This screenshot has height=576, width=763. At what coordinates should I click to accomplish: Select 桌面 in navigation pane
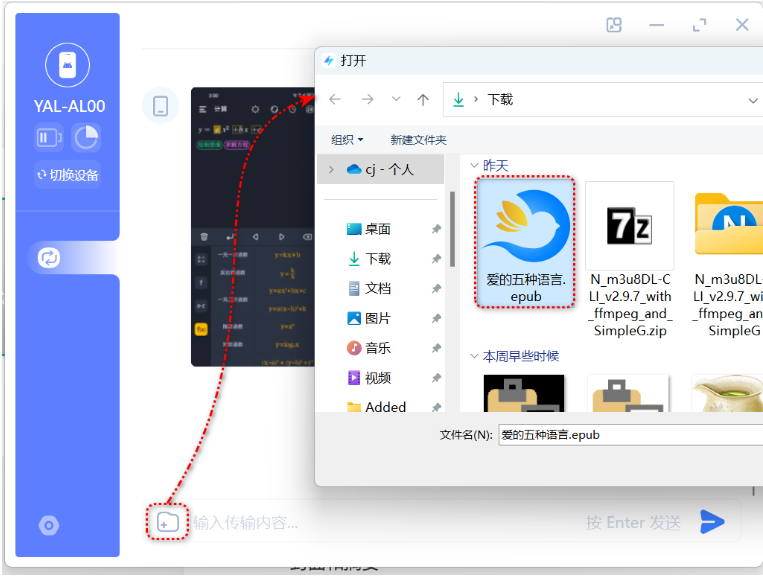(377, 229)
